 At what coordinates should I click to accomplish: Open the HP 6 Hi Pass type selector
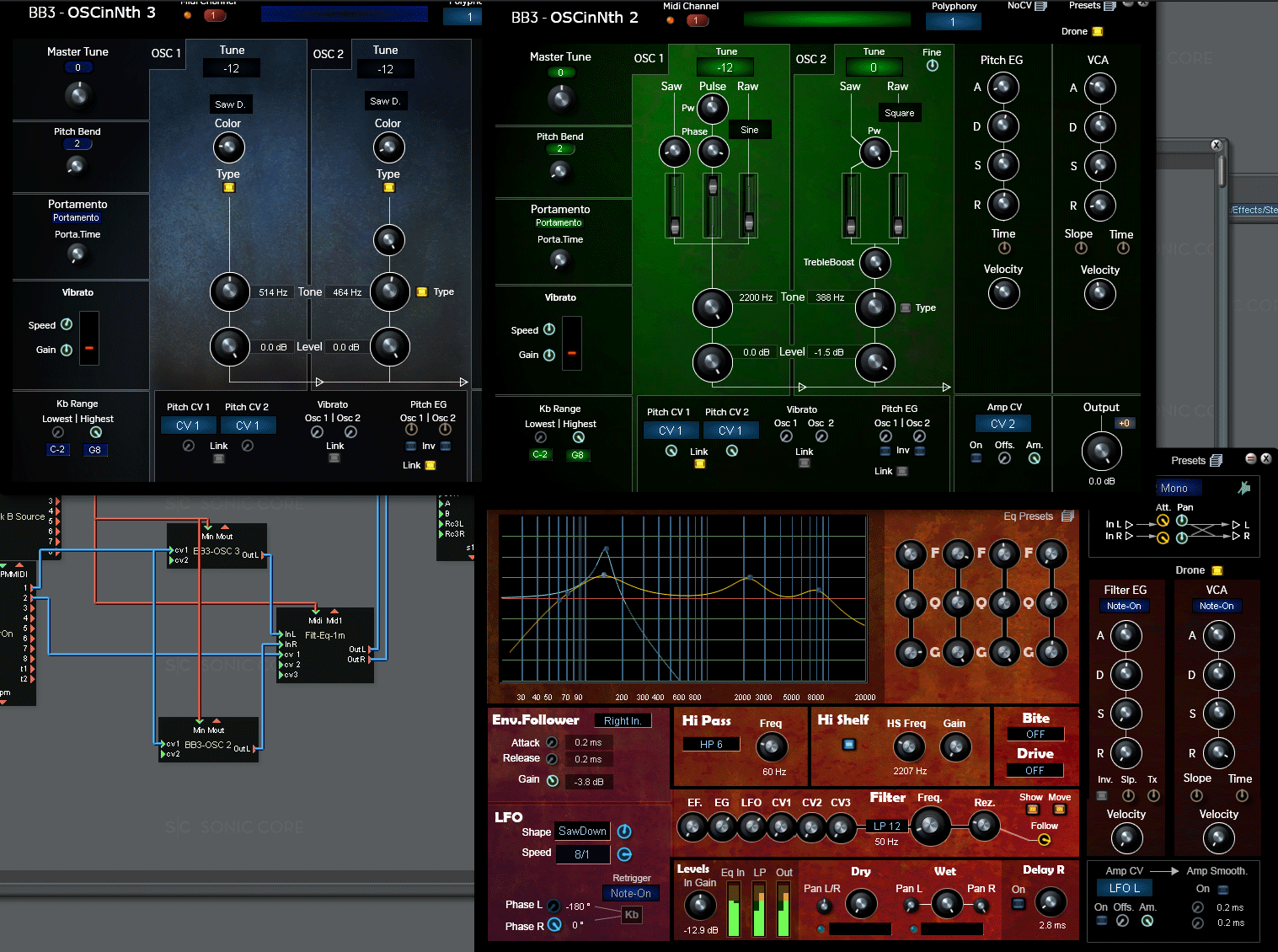711,744
